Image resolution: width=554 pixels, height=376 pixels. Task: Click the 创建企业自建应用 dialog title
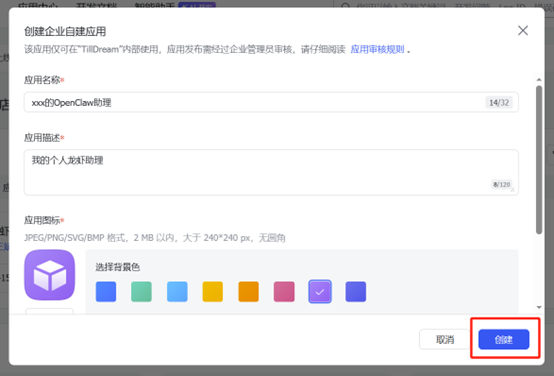65,31
